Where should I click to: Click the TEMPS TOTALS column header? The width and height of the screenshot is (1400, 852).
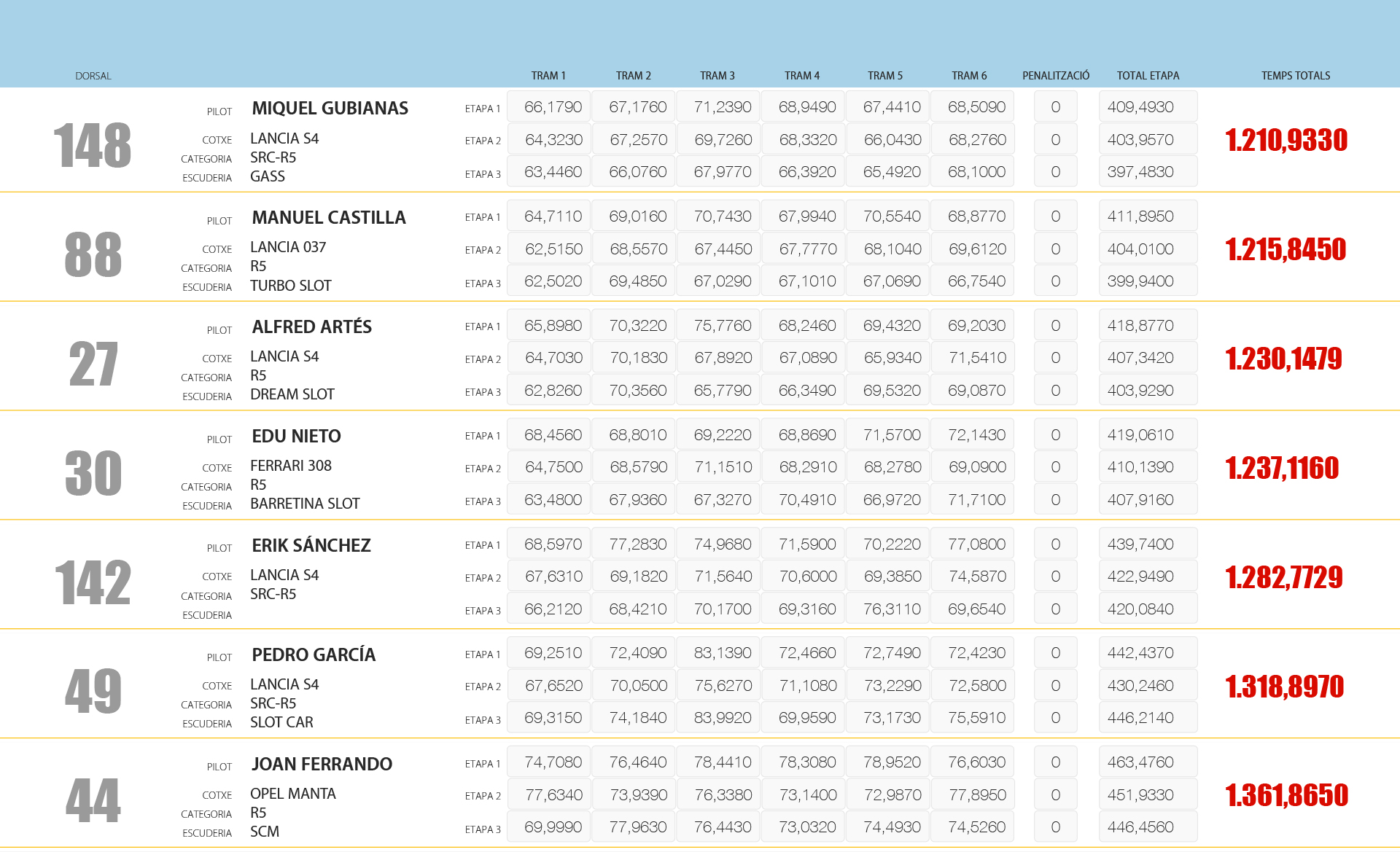[1295, 76]
